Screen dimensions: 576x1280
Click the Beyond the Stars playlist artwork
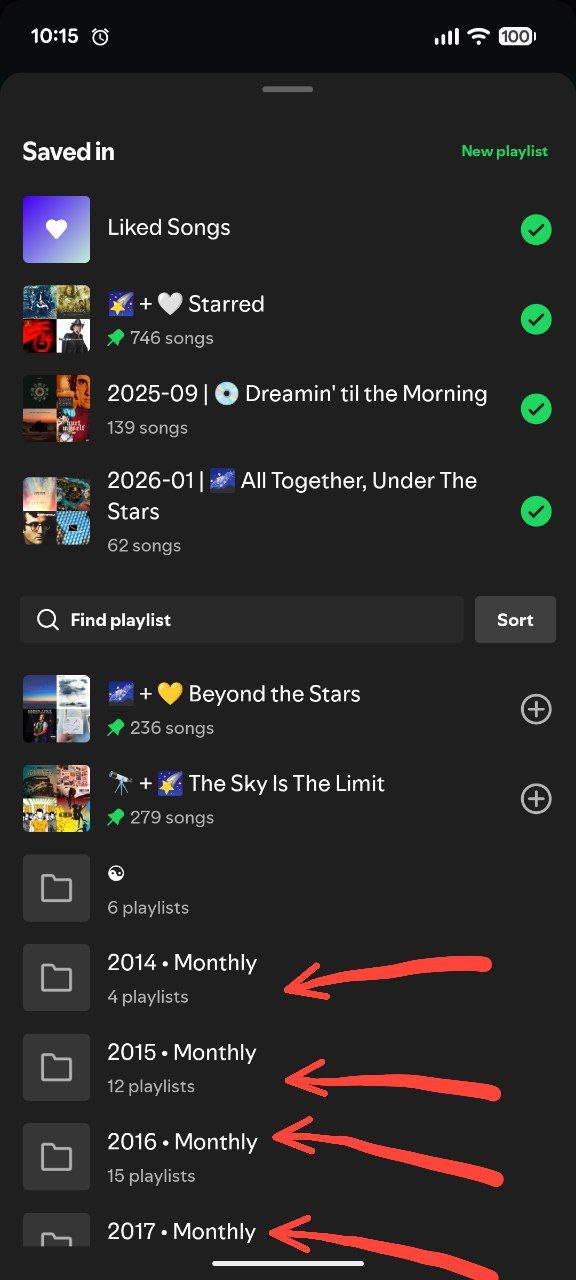click(56, 708)
